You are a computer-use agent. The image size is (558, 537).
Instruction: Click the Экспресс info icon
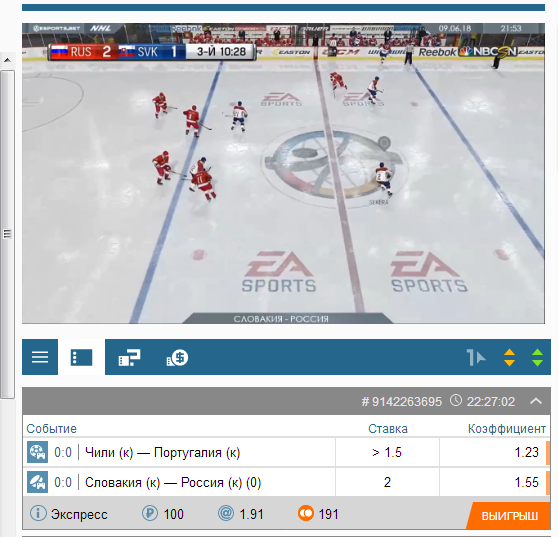(38, 514)
